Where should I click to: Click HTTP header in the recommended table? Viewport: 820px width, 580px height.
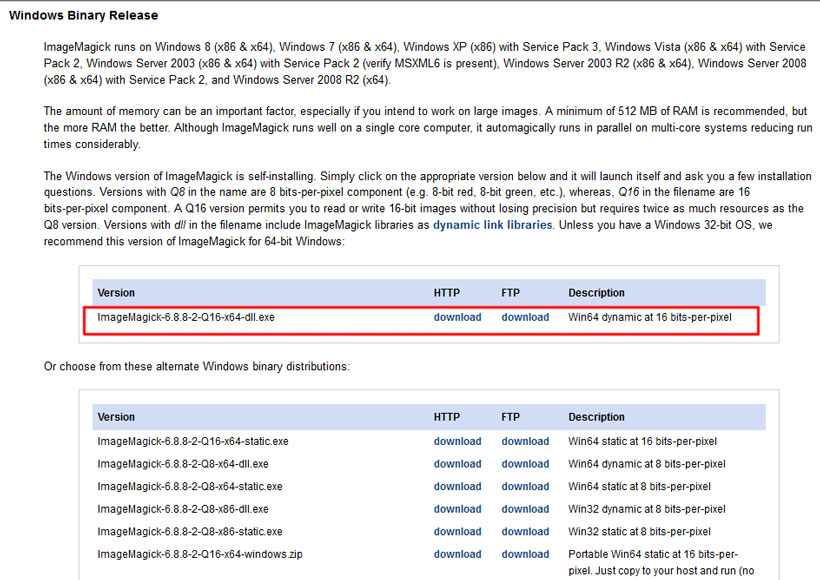tap(447, 293)
